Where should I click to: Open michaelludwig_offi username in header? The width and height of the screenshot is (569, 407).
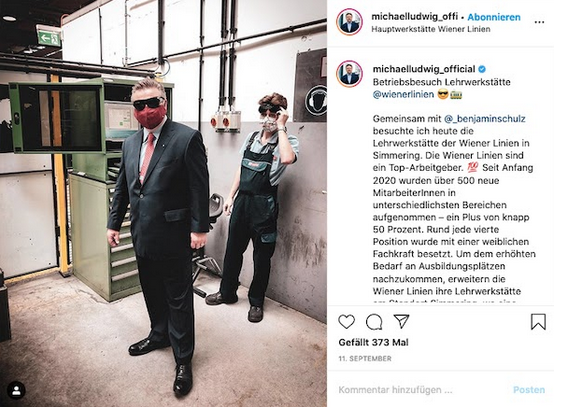(415, 17)
